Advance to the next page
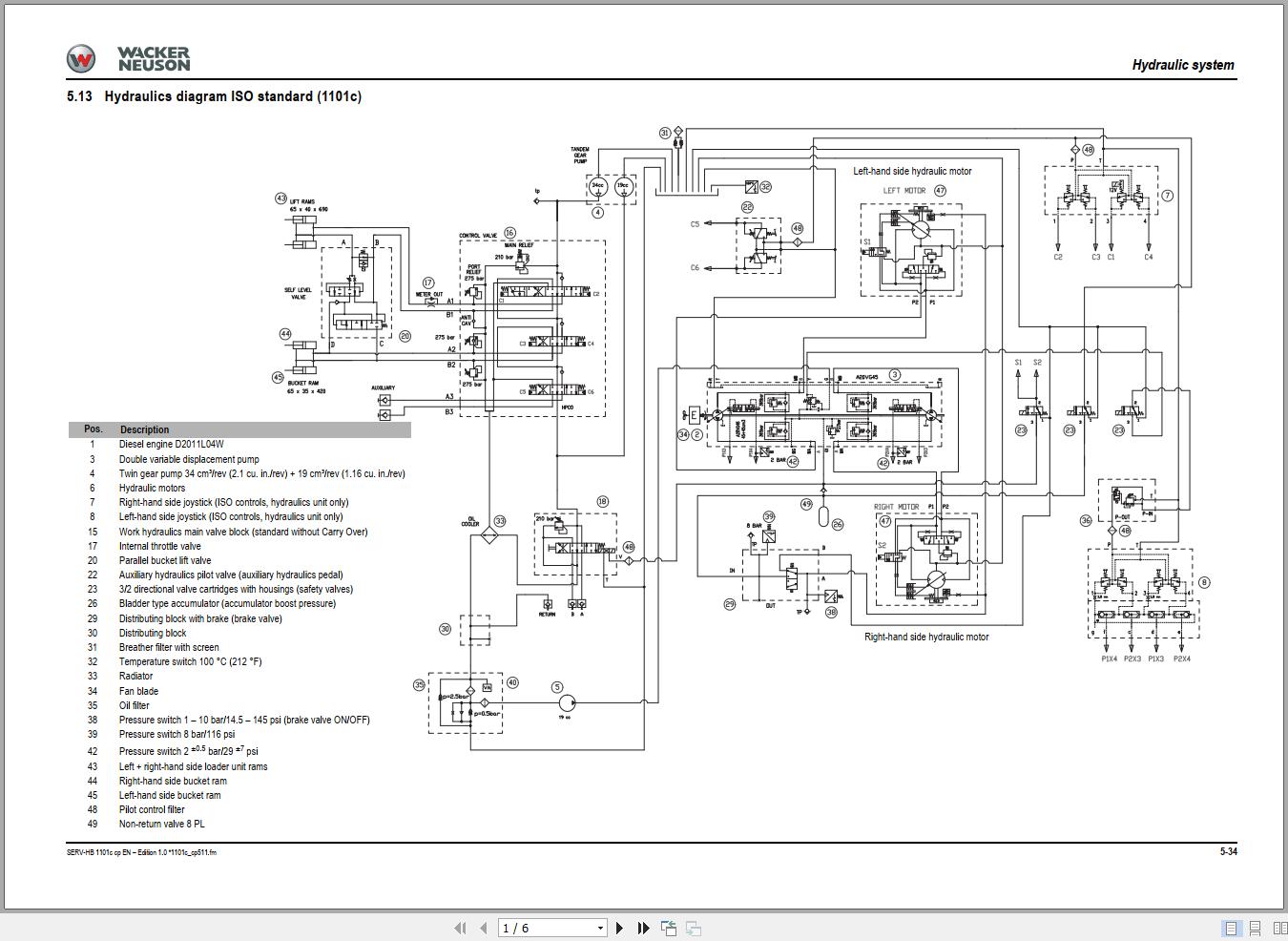Screen dimensions: 1288x941 tap(620, 927)
